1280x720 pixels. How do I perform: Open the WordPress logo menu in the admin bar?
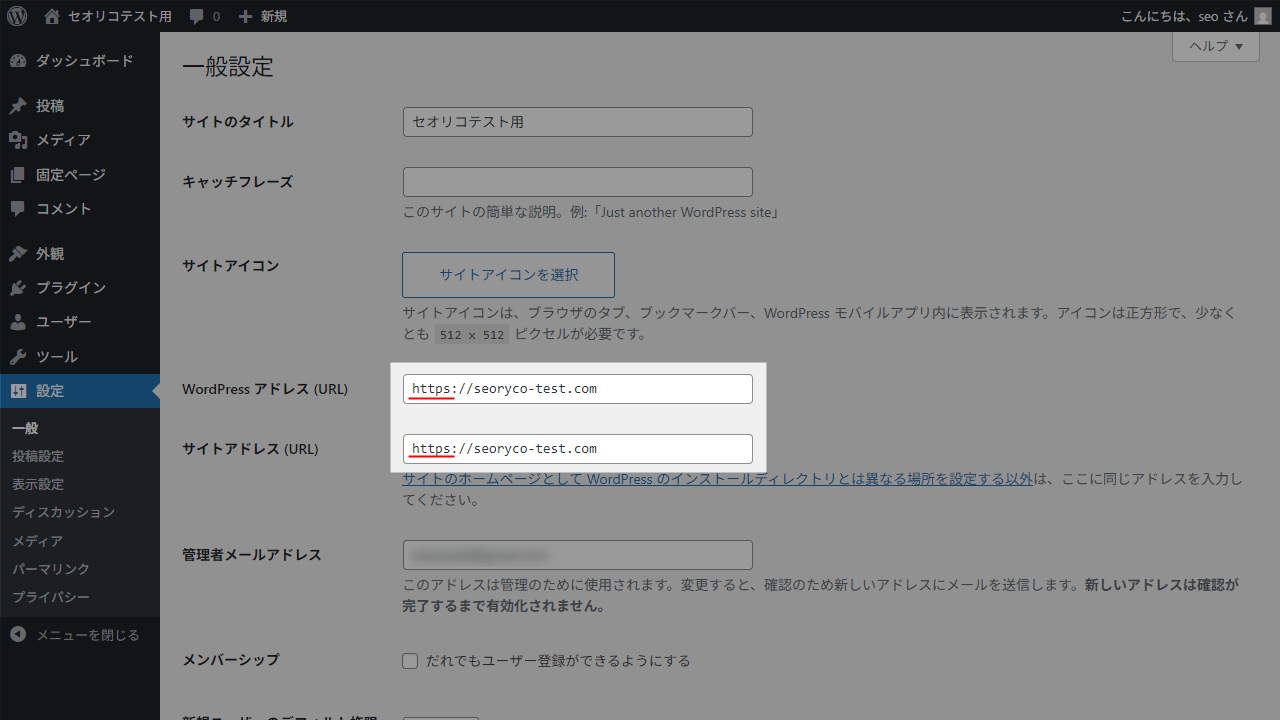[x=16, y=16]
